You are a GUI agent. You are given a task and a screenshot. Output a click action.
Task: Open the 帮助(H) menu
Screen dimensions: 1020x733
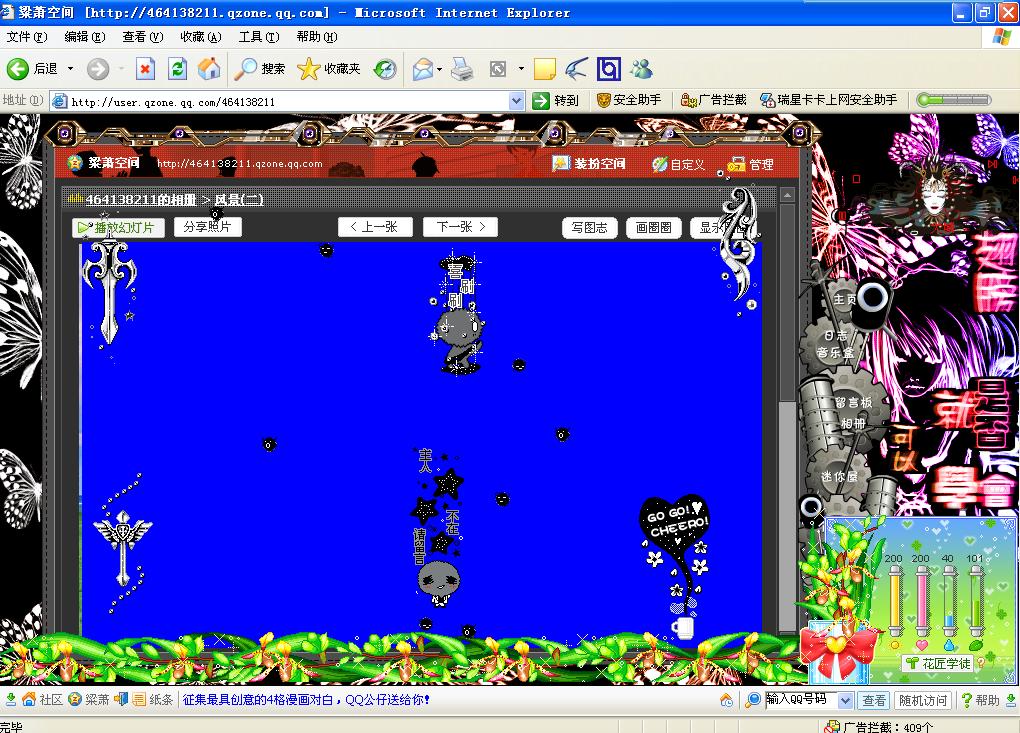pyautogui.click(x=317, y=37)
